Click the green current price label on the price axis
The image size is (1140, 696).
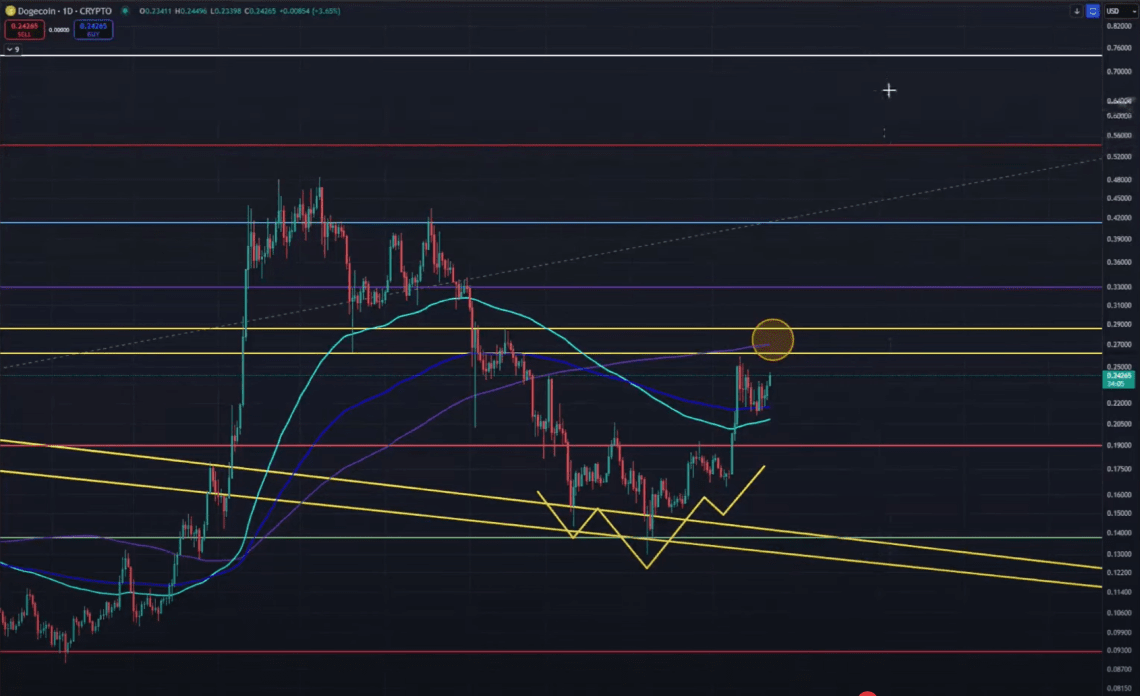point(1118,379)
